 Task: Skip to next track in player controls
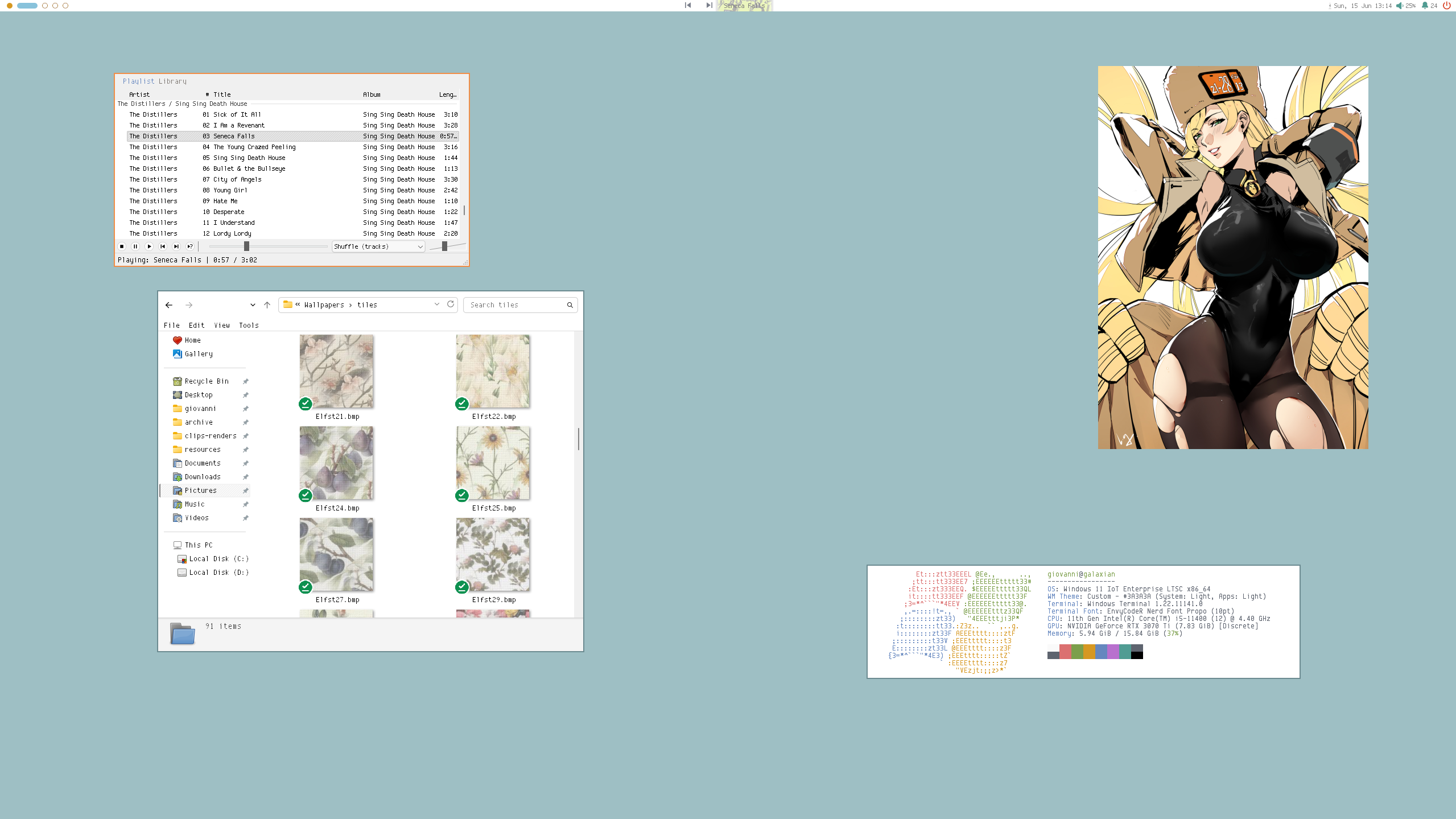(176, 246)
